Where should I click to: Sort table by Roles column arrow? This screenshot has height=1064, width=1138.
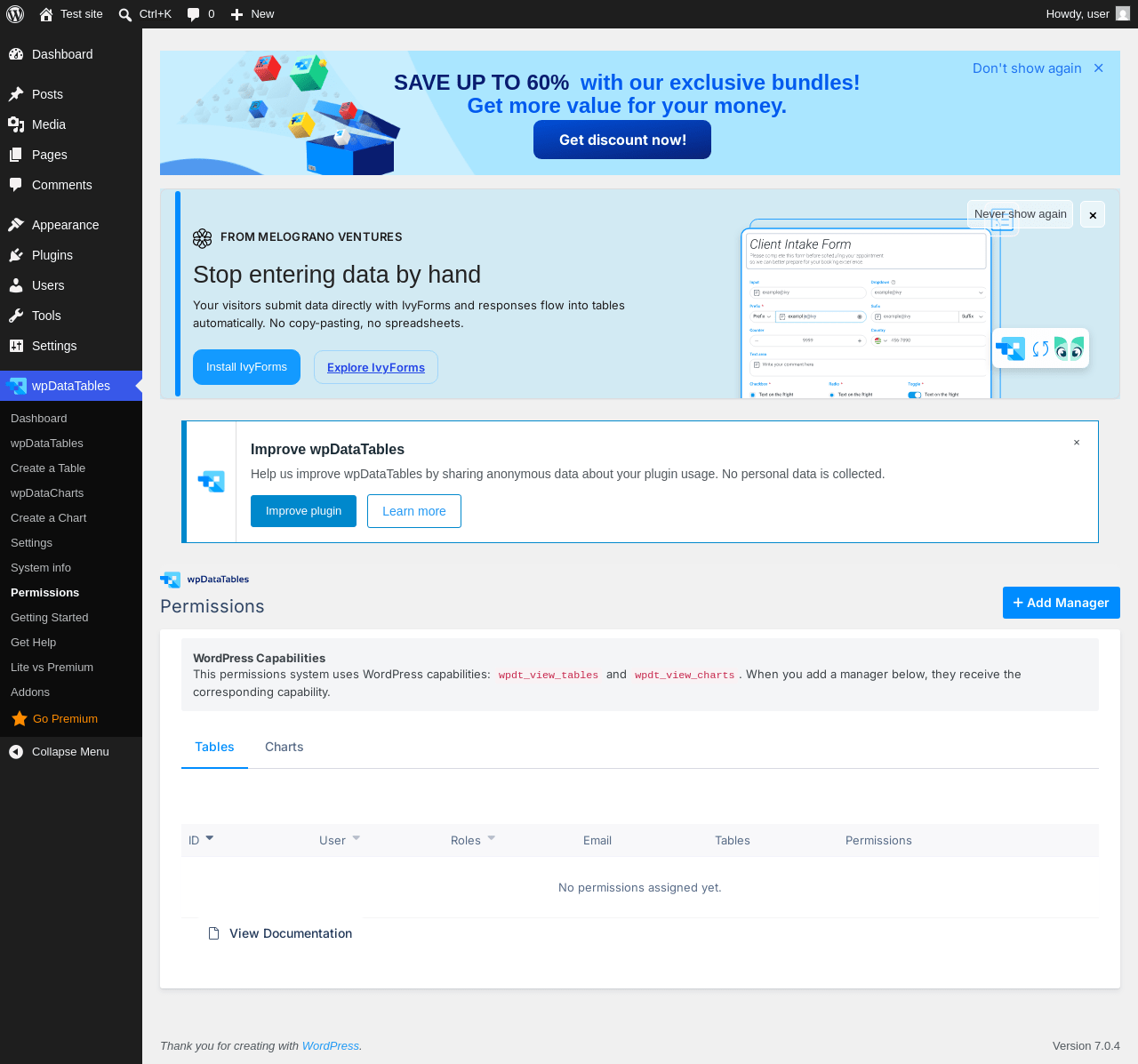pyautogui.click(x=492, y=838)
